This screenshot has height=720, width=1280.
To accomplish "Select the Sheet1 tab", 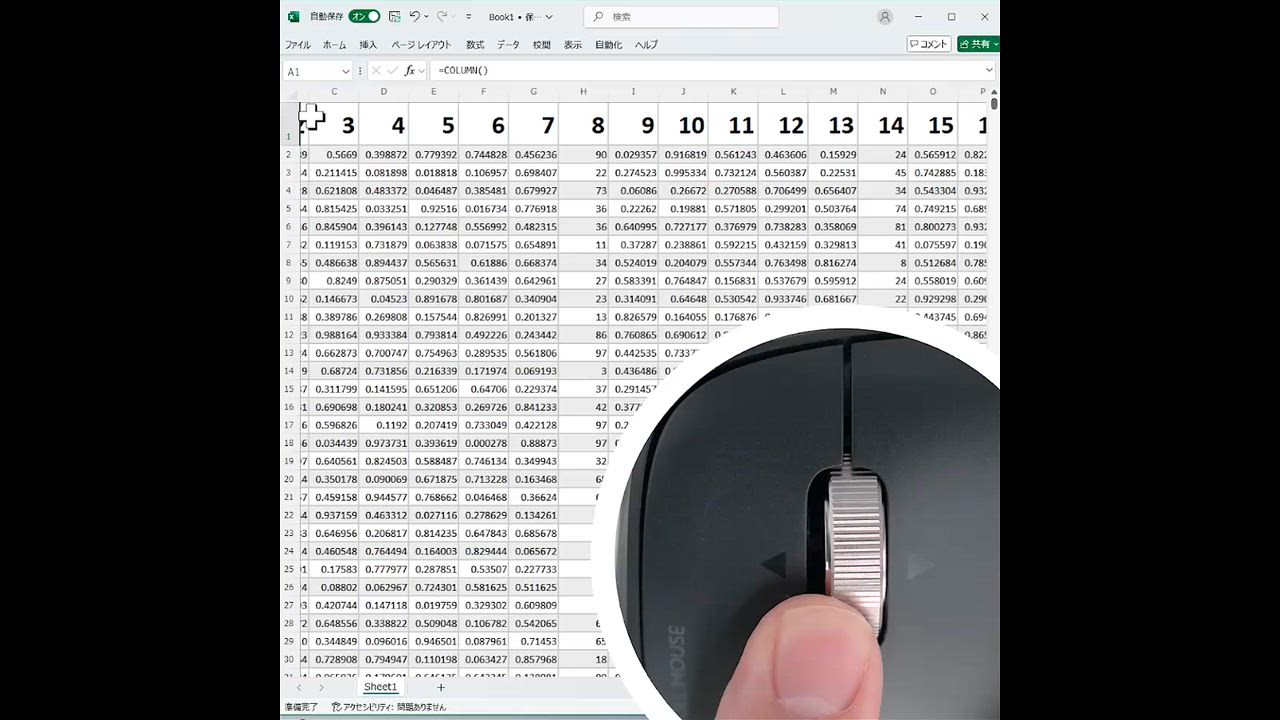I will (x=380, y=687).
